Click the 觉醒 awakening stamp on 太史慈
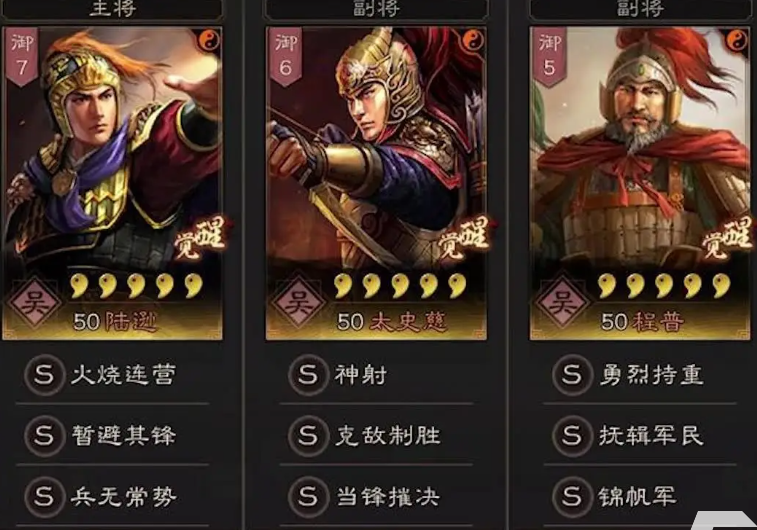Viewport: 757px width, 530px height. tap(464, 239)
